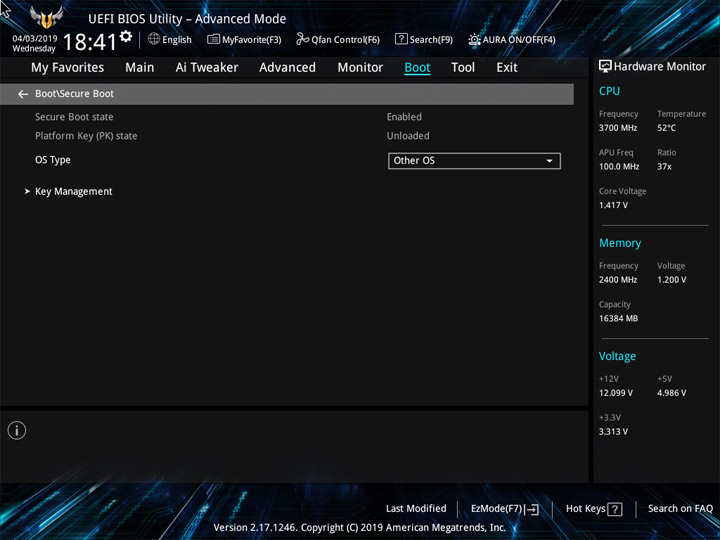Screen dimensions: 720x540
Task: Open the Ai Tweaker tab
Action: 207,68
